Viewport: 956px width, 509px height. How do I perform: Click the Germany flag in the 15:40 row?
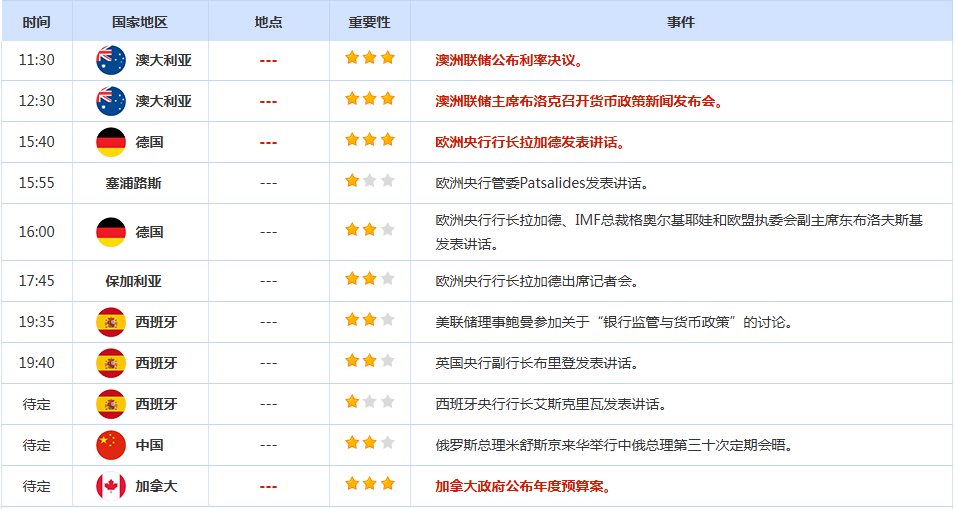point(111,142)
